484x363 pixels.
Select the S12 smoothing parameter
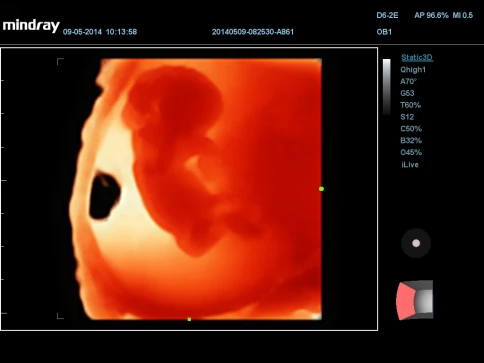pyautogui.click(x=407, y=117)
